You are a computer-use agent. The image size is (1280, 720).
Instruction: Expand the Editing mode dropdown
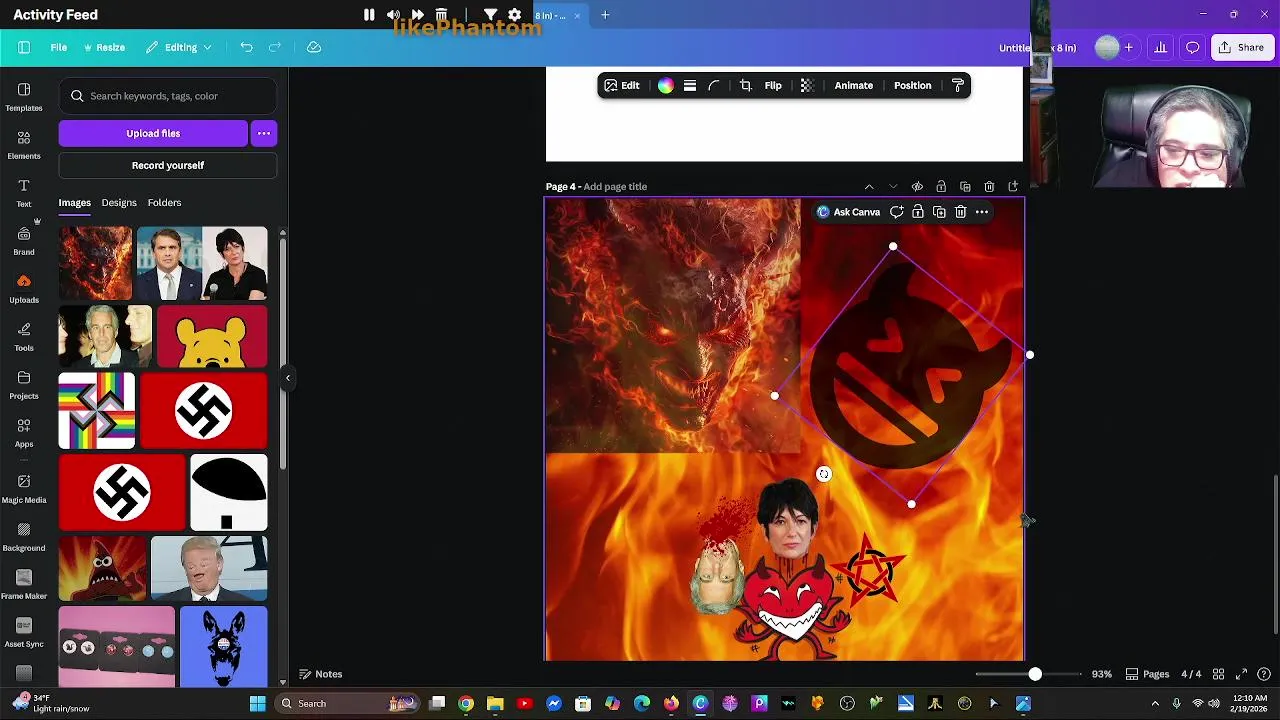tap(179, 47)
